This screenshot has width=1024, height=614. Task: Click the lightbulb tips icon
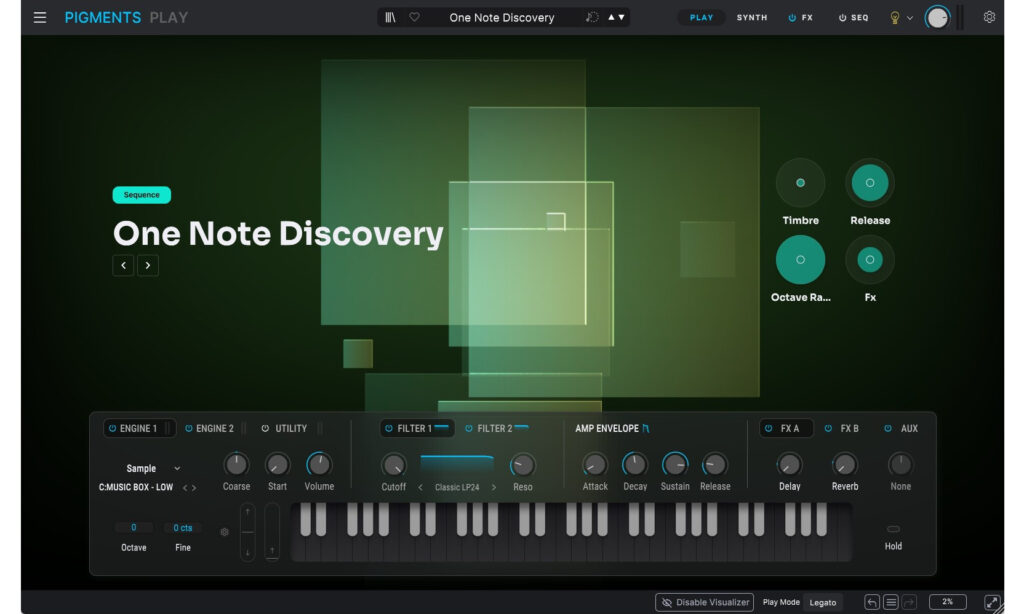[895, 18]
